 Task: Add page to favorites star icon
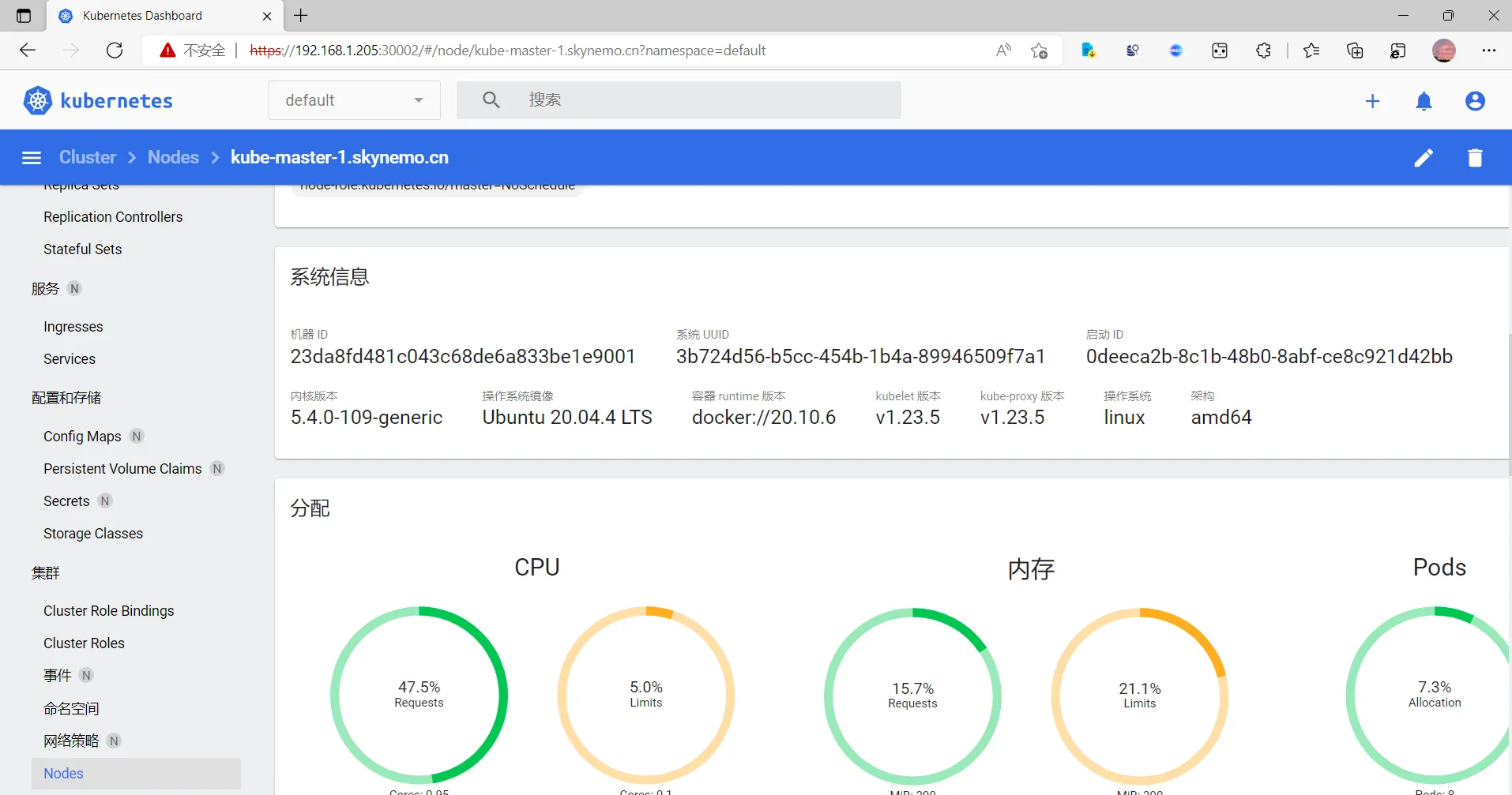(x=1039, y=51)
